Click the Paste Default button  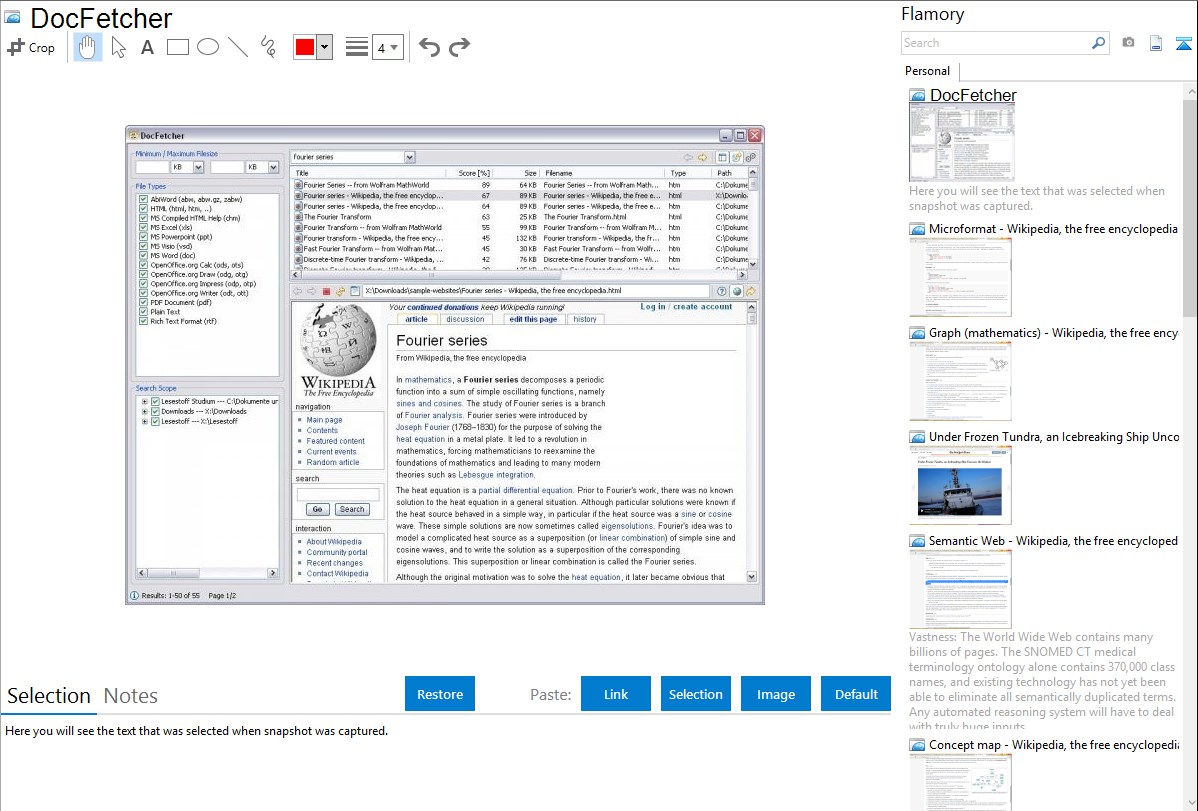pos(856,694)
